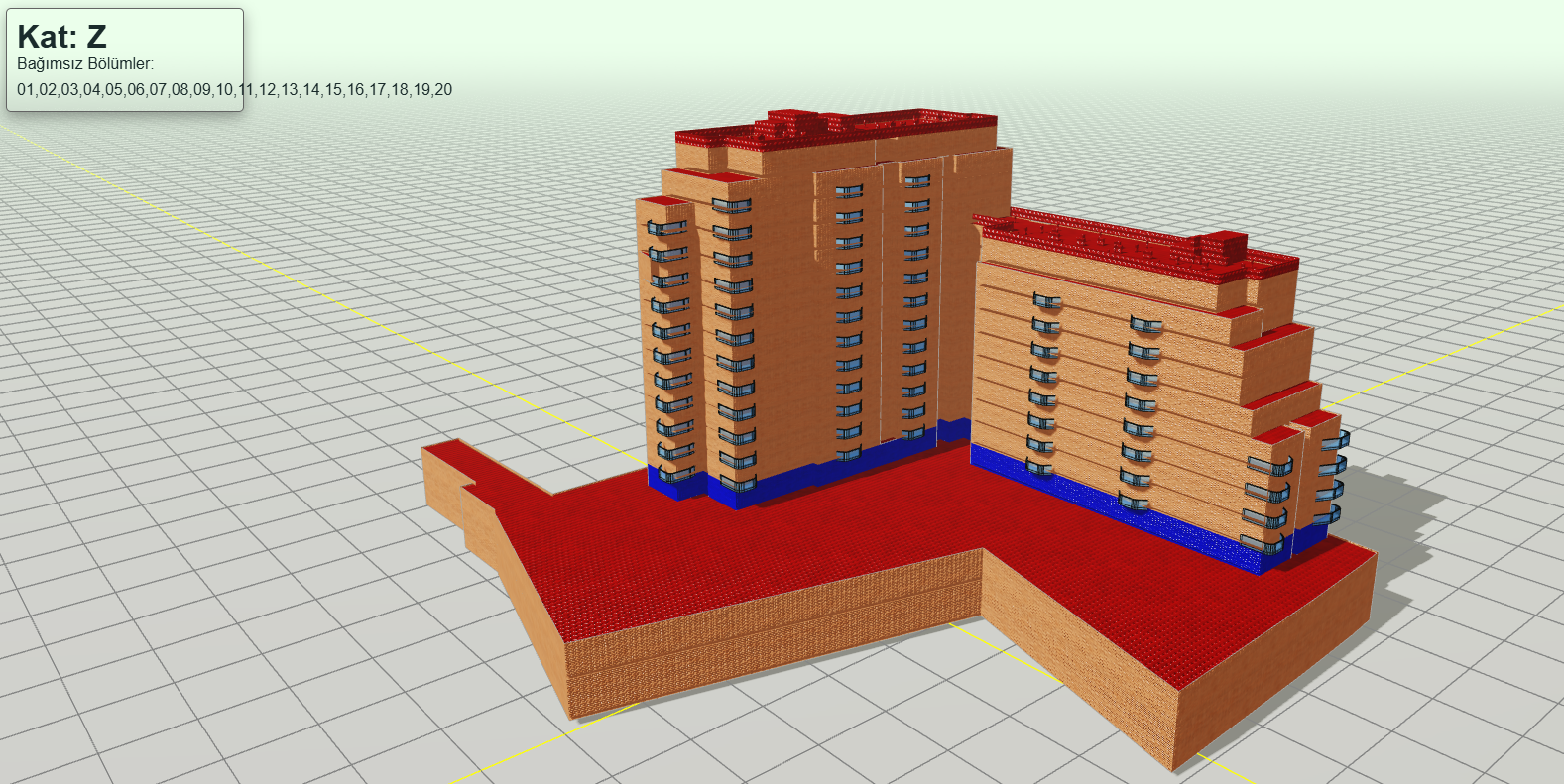
Task: Click the empty grid ground left of the building
Action: (x=248, y=446)
